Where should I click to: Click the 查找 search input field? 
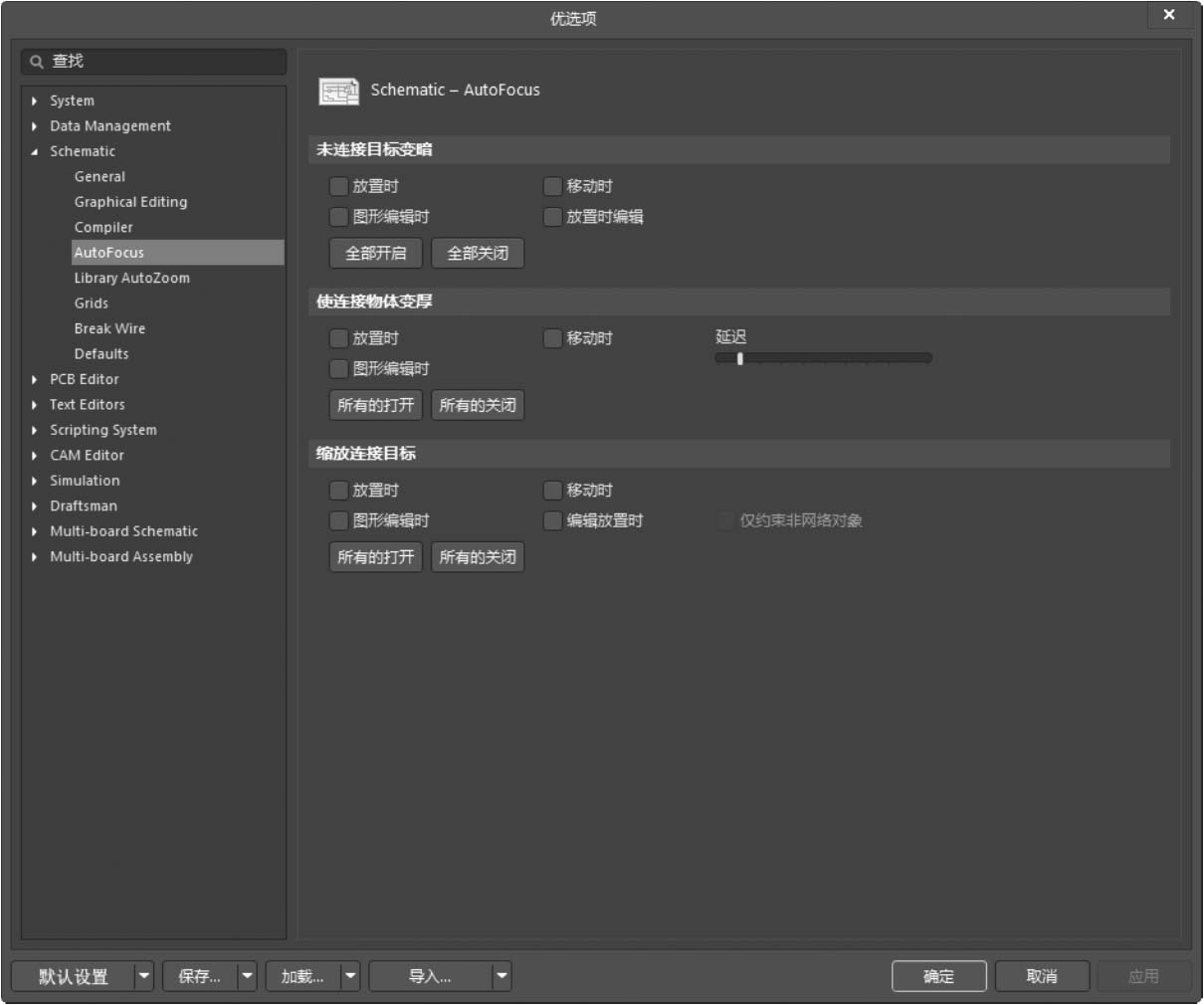(x=164, y=62)
